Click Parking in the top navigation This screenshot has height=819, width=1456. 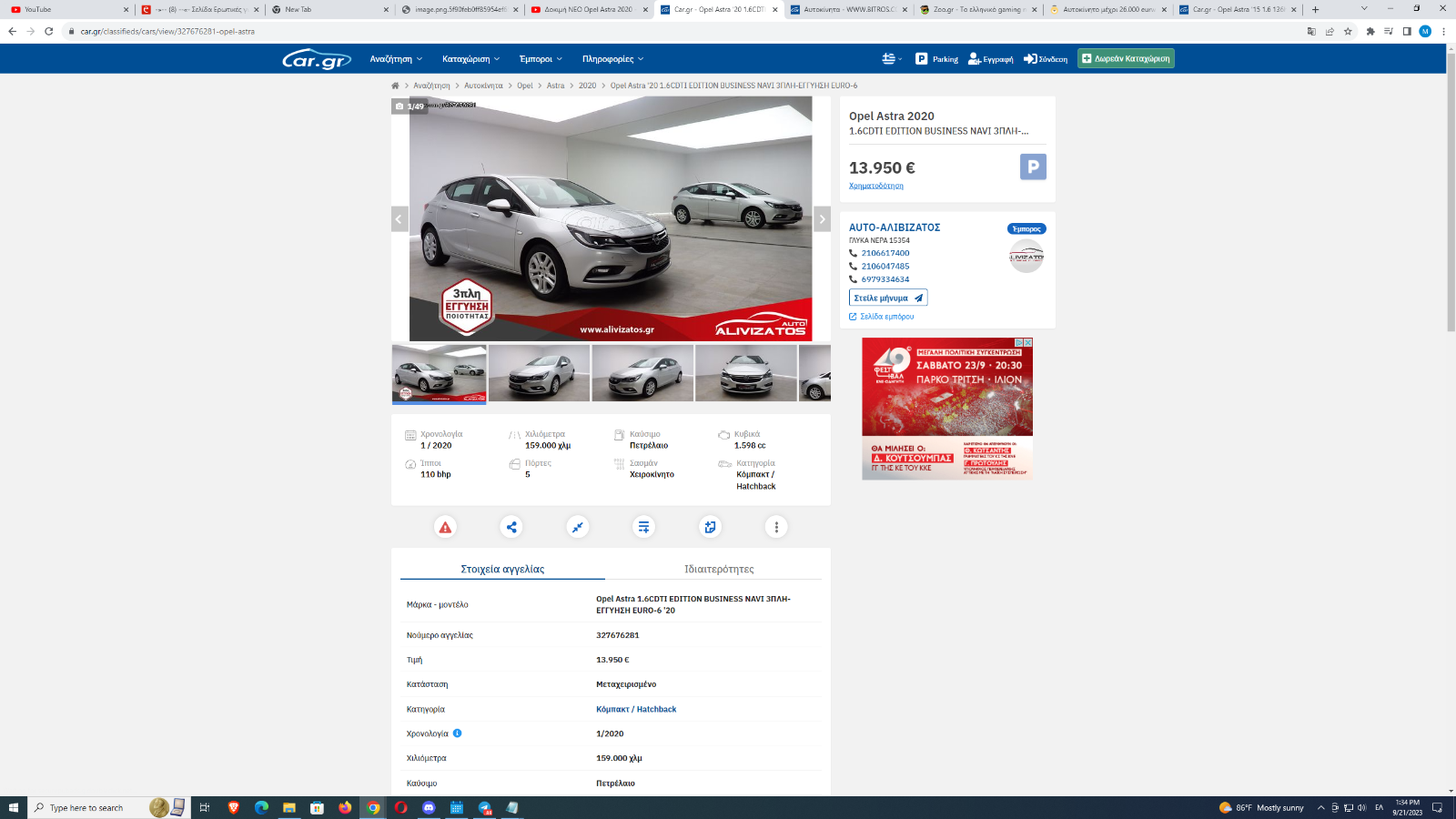click(x=936, y=59)
